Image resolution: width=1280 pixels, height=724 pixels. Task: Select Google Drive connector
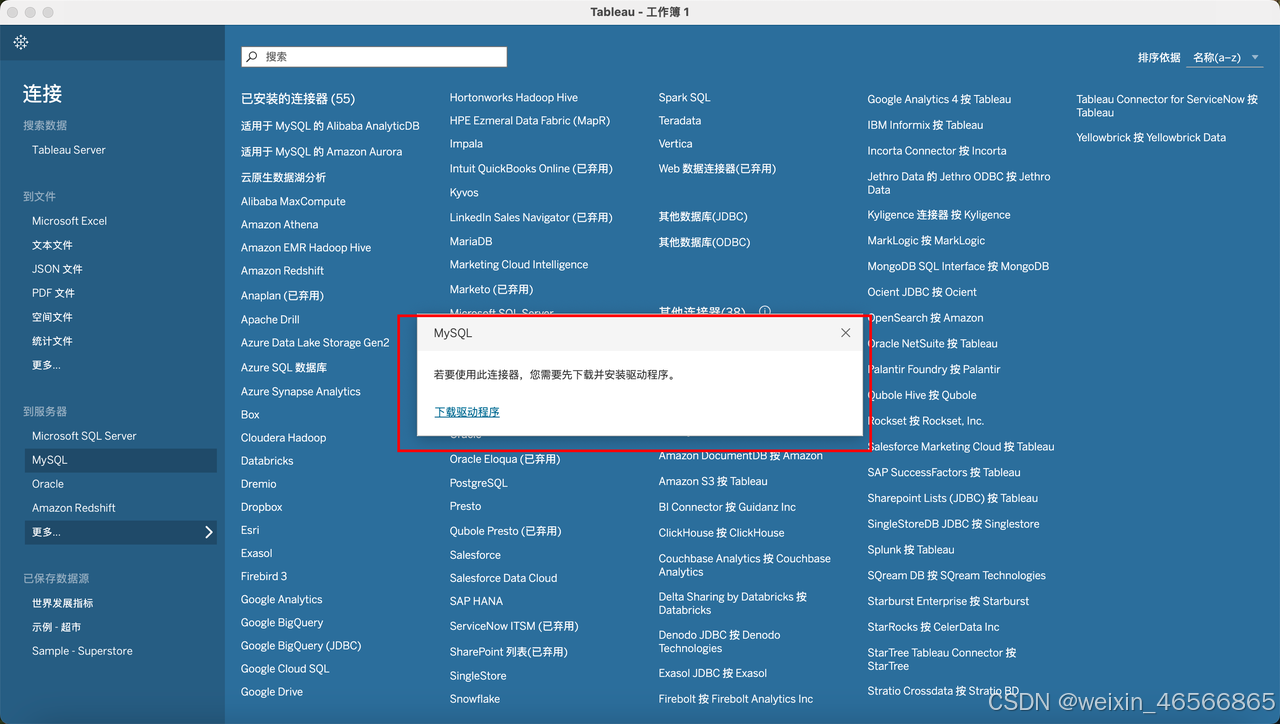click(x=272, y=692)
